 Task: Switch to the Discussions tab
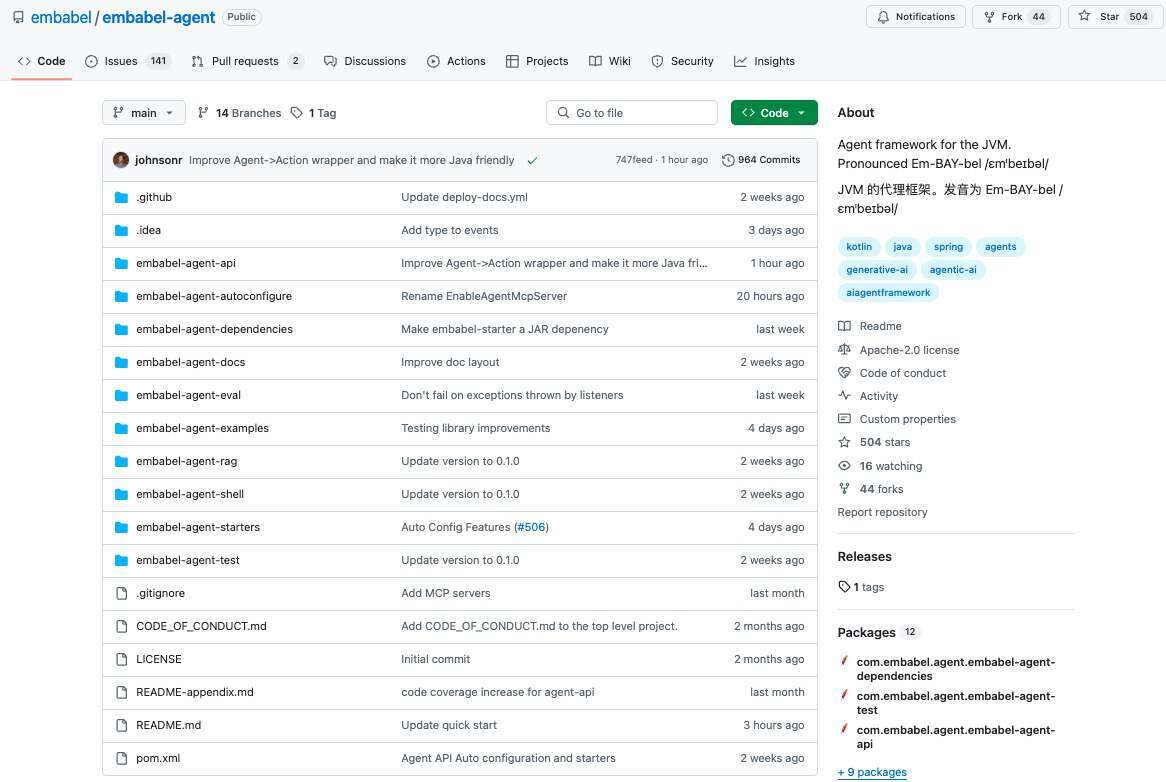click(x=365, y=62)
